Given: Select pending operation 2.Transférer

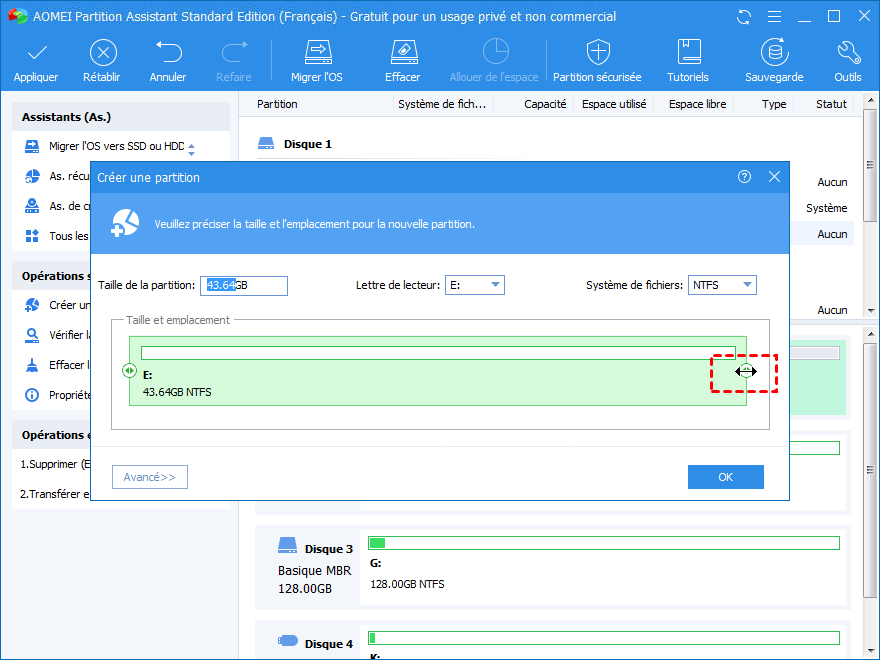Looking at the screenshot, I should point(55,494).
